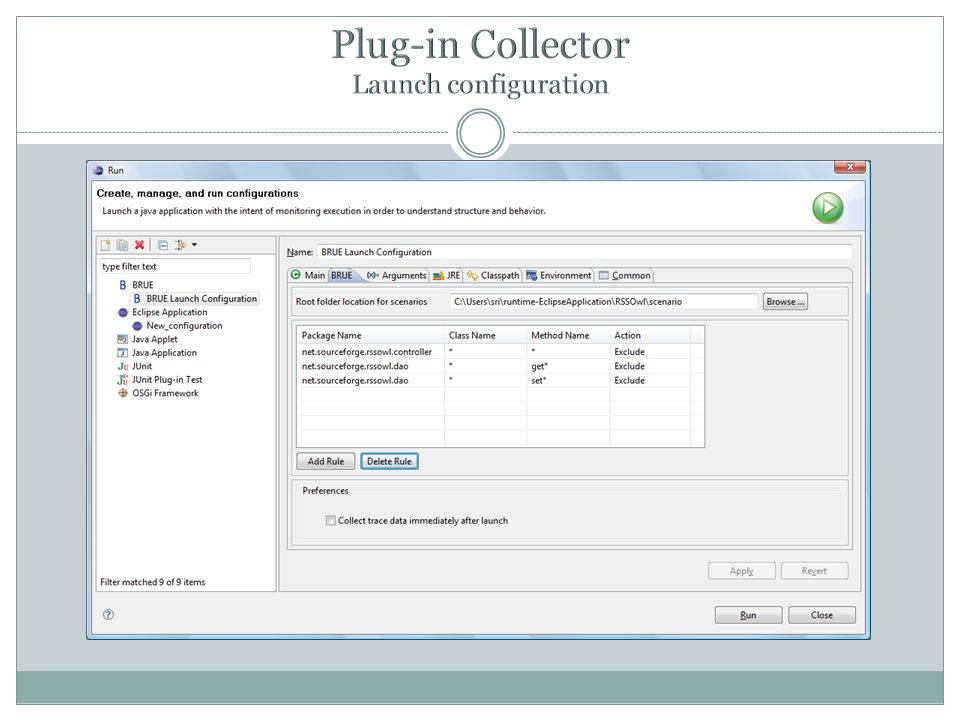This screenshot has width=960, height=720.
Task: Switch to the Common tab
Action: click(625, 276)
